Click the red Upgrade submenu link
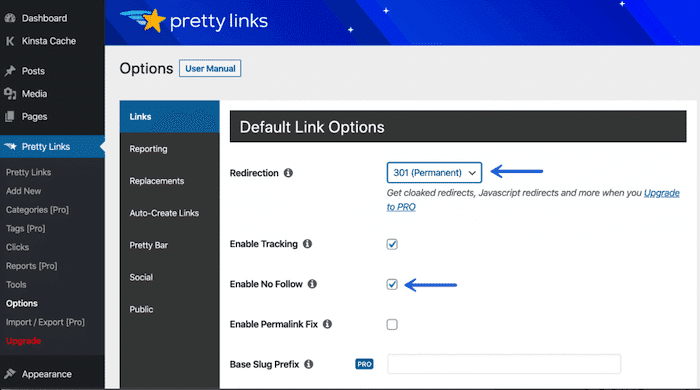The image size is (700, 390). [23, 341]
